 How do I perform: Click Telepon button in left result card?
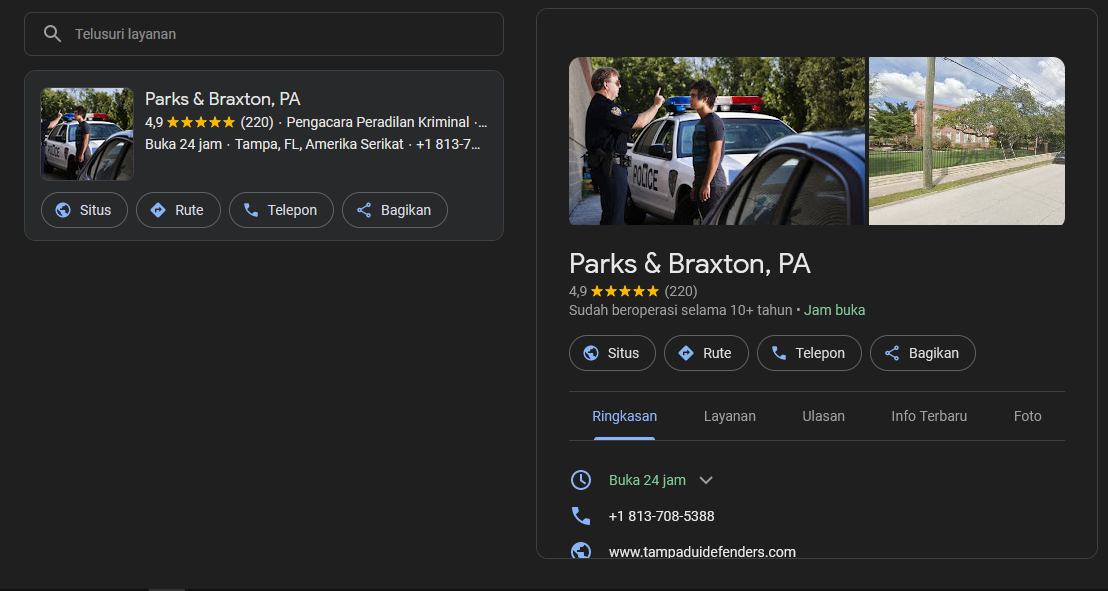click(x=281, y=210)
